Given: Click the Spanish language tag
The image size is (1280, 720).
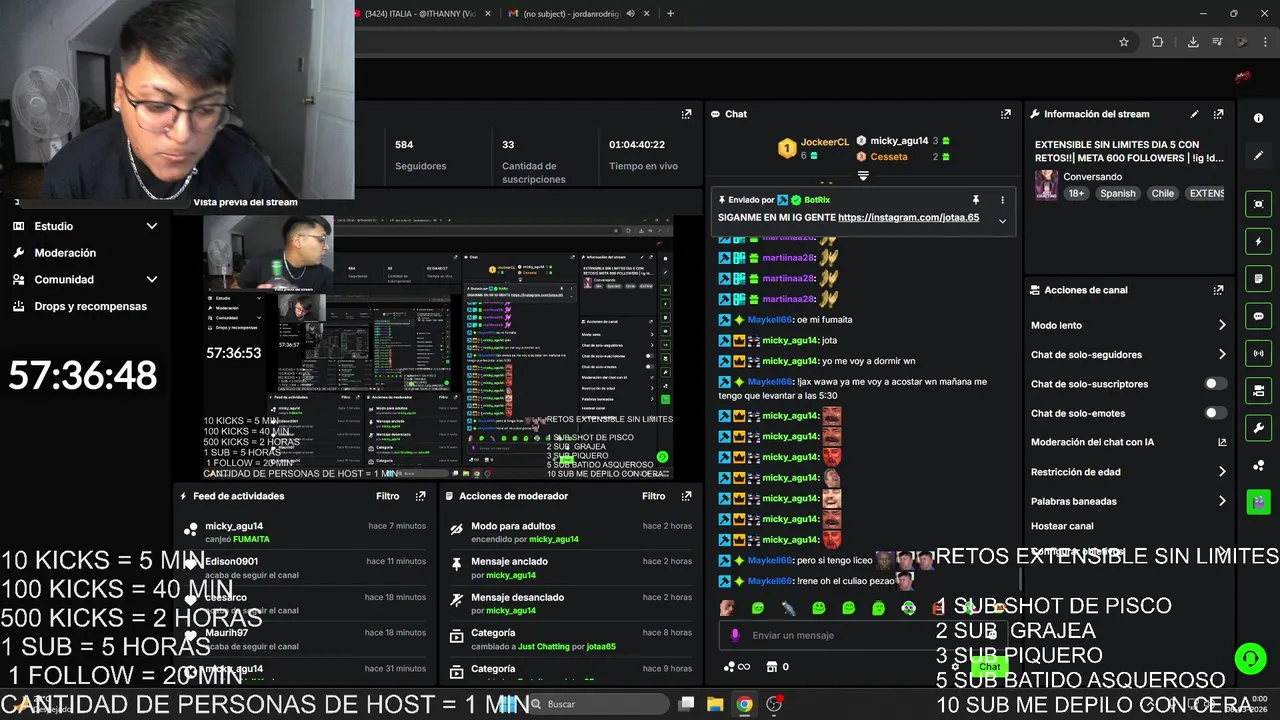Looking at the screenshot, I should (1117, 193).
